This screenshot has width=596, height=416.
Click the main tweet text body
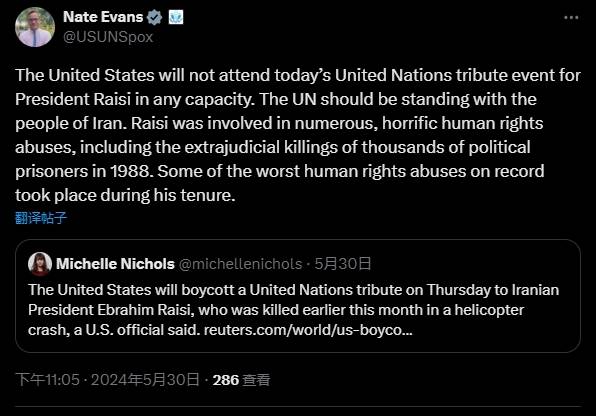tap(298, 135)
